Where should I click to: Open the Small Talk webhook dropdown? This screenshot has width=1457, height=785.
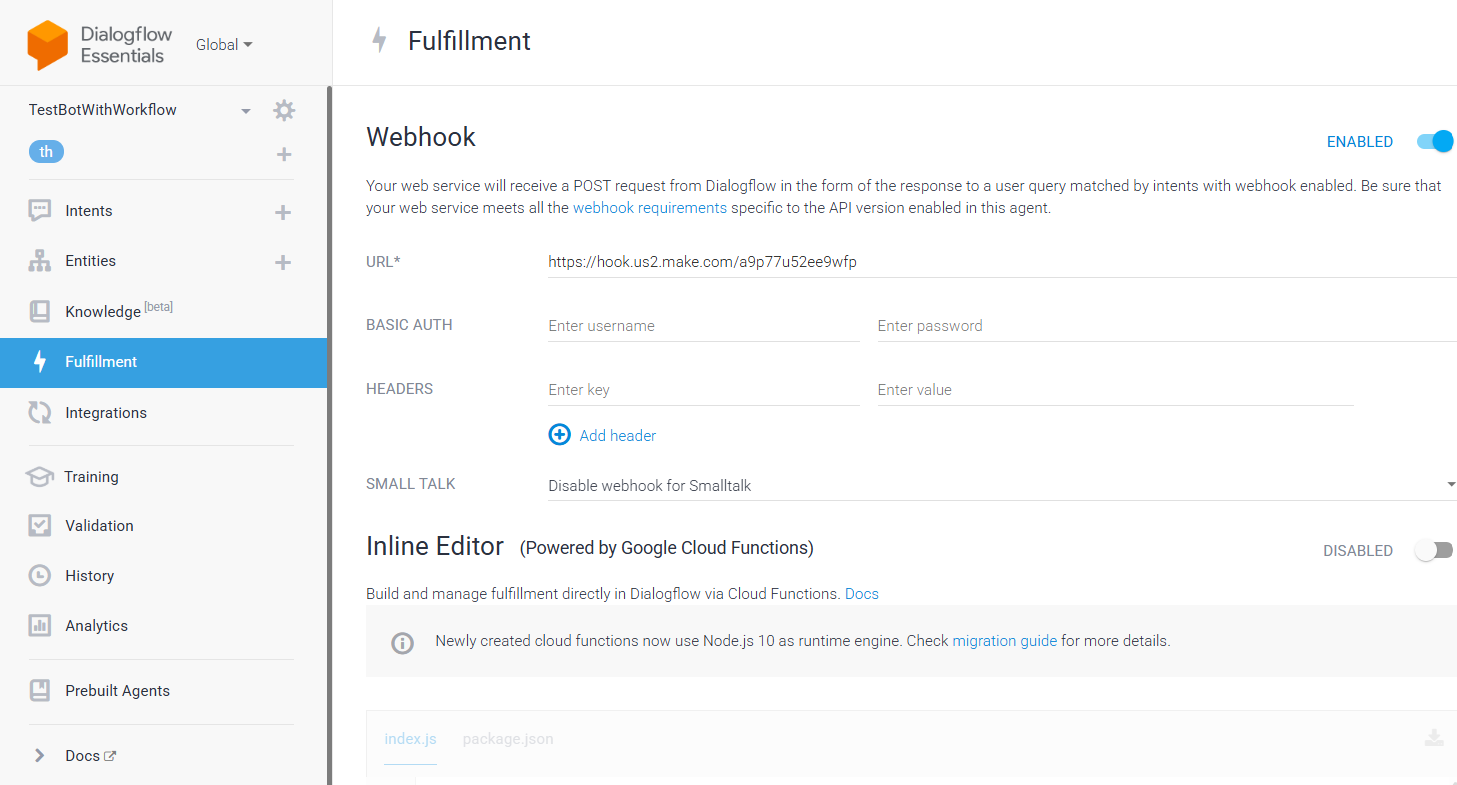(1002, 485)
